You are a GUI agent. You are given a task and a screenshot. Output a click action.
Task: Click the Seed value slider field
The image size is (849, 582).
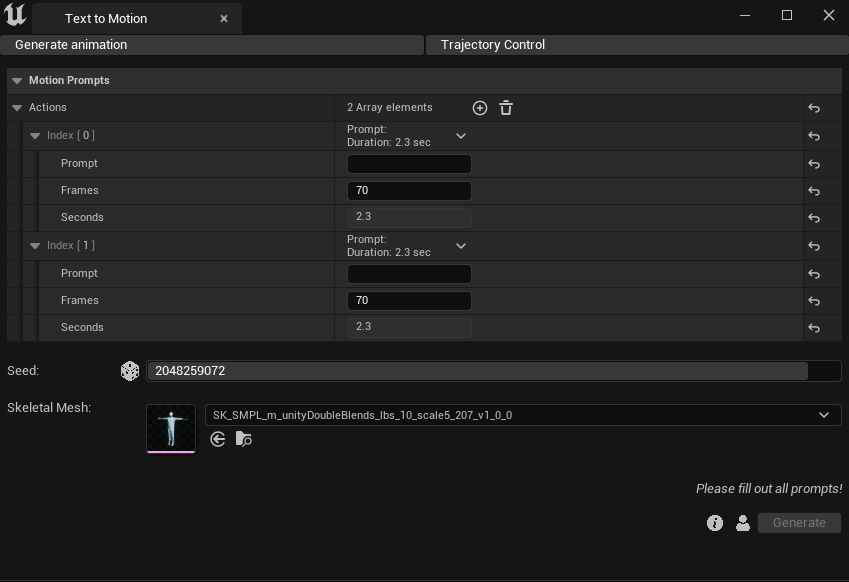477,371
